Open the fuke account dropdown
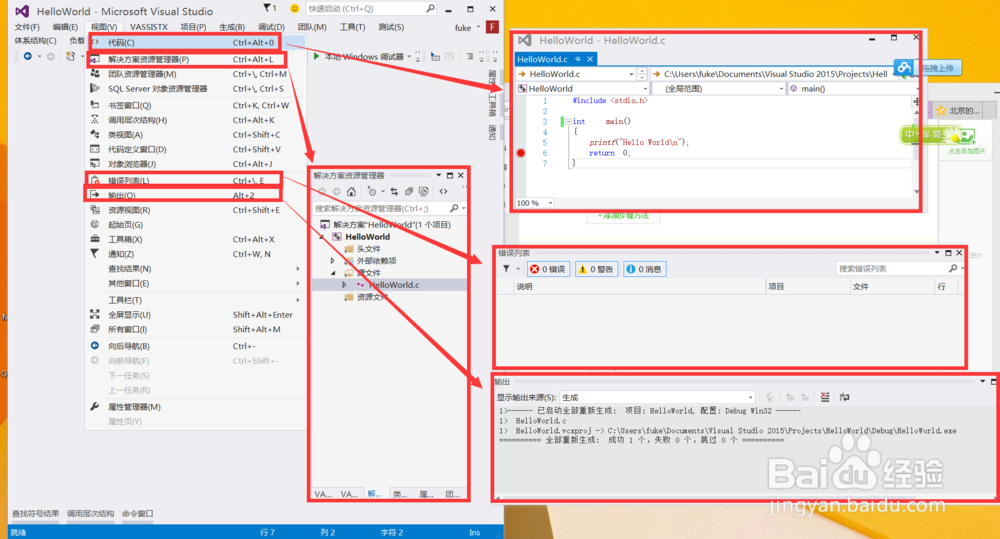Image resolution: width=1000 pixels, height=539 pixels. coord(467,27)
